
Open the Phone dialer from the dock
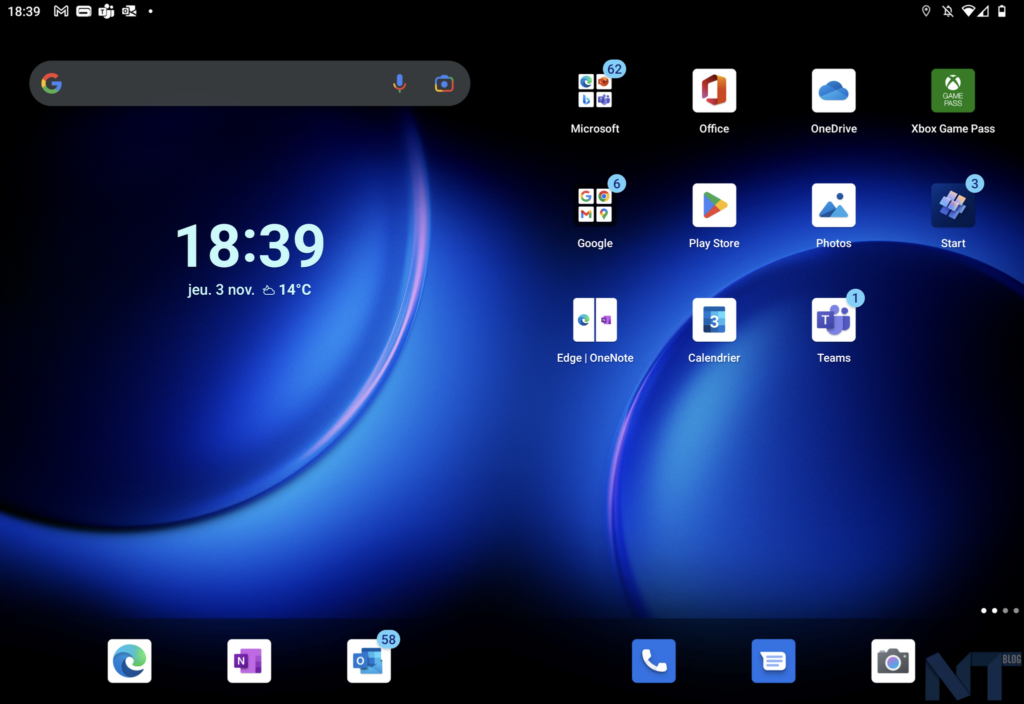coord(654,661)
